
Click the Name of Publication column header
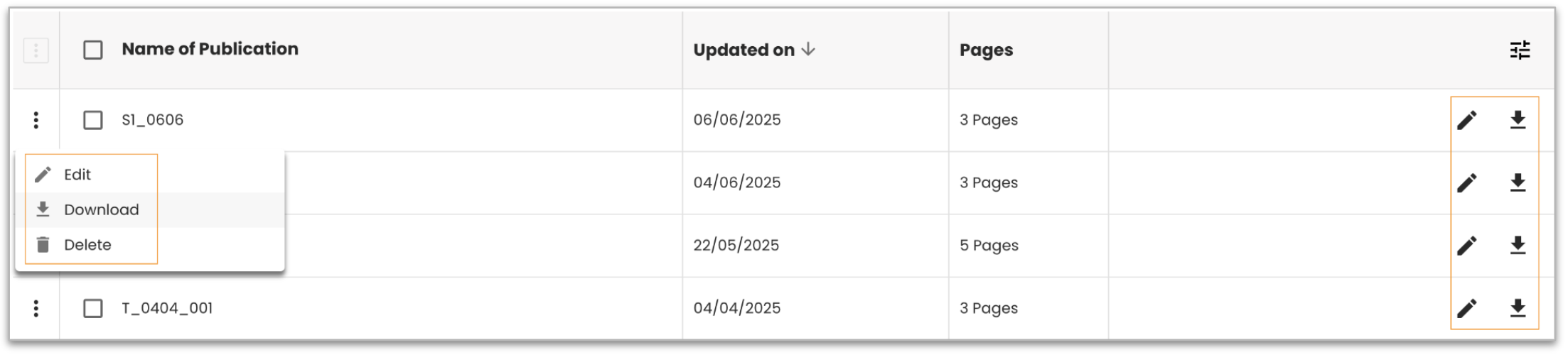click(x=210, y=49)
